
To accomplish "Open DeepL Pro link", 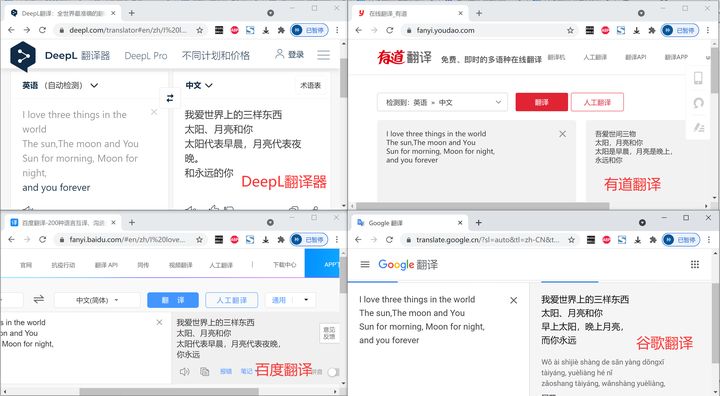I will pos(146,56).
